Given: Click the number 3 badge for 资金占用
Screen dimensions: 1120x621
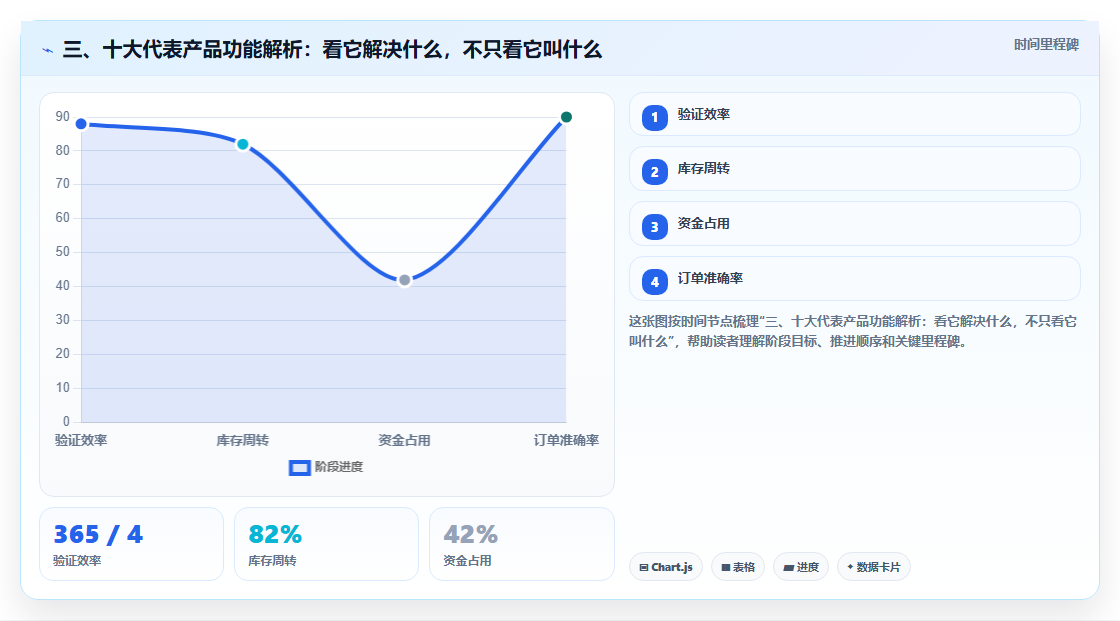Looking at the screenshot, I should [654, 227].
